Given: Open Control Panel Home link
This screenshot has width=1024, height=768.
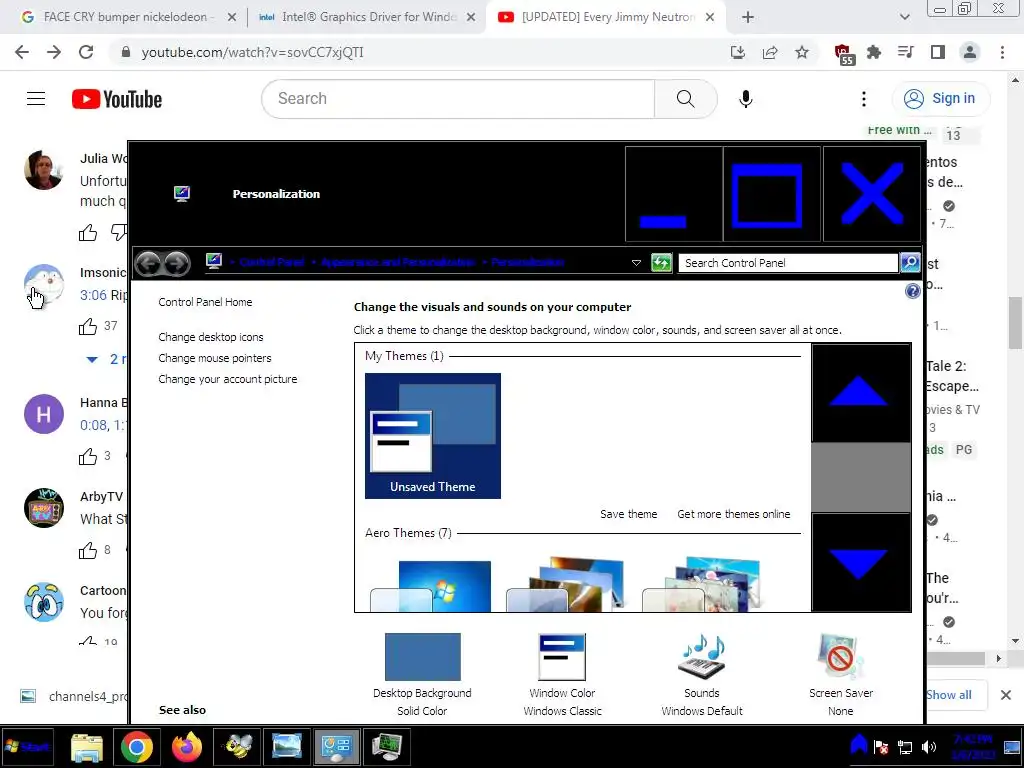Looking at the screenshot, I should [x=205, y=302].
